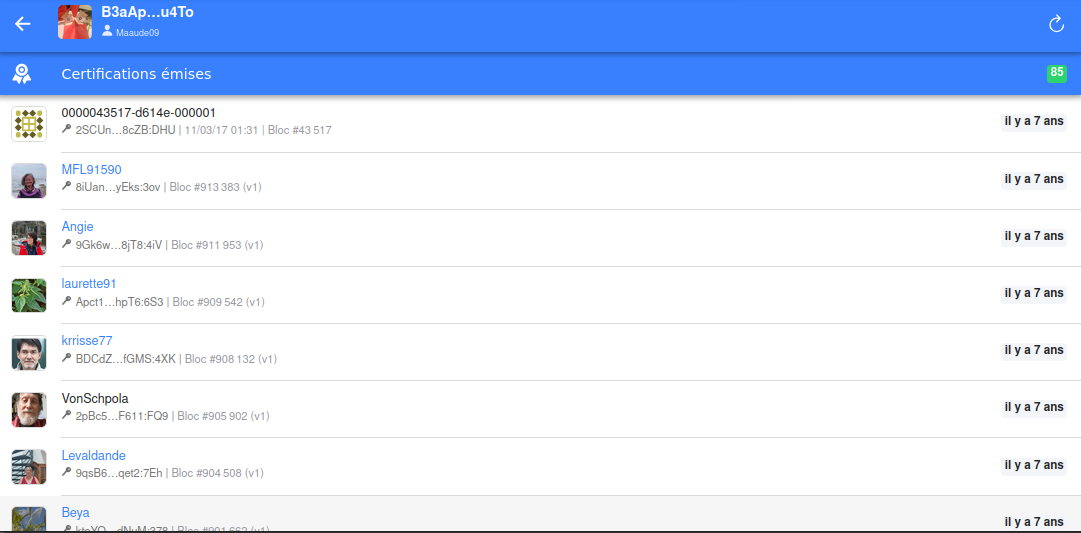
Task: Click laurette91's leaf avatar
Action: [x=29, y=295]
